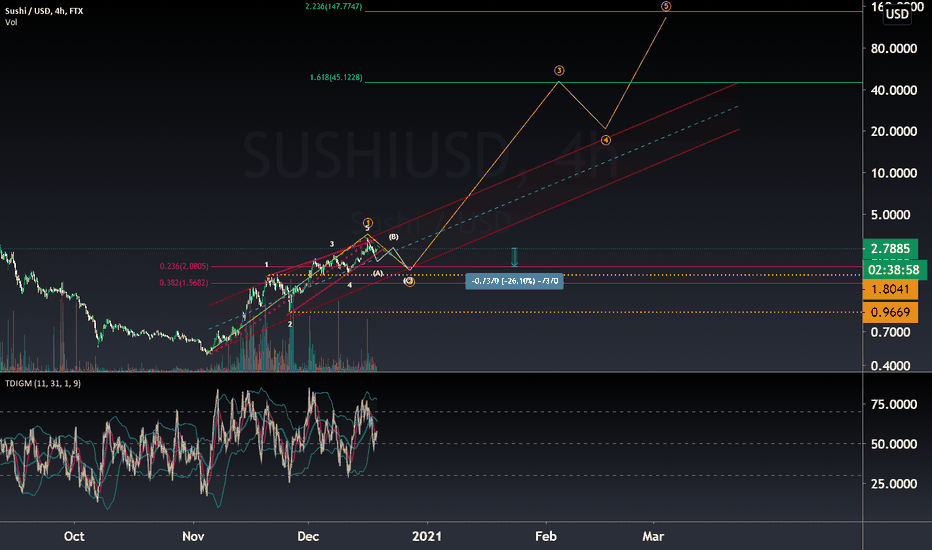Click the circled (C) wave label
The image size is (932, 550).
409,281
